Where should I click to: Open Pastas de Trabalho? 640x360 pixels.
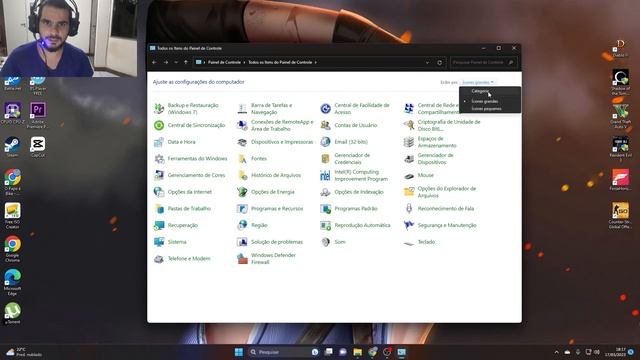coord(182,209)
